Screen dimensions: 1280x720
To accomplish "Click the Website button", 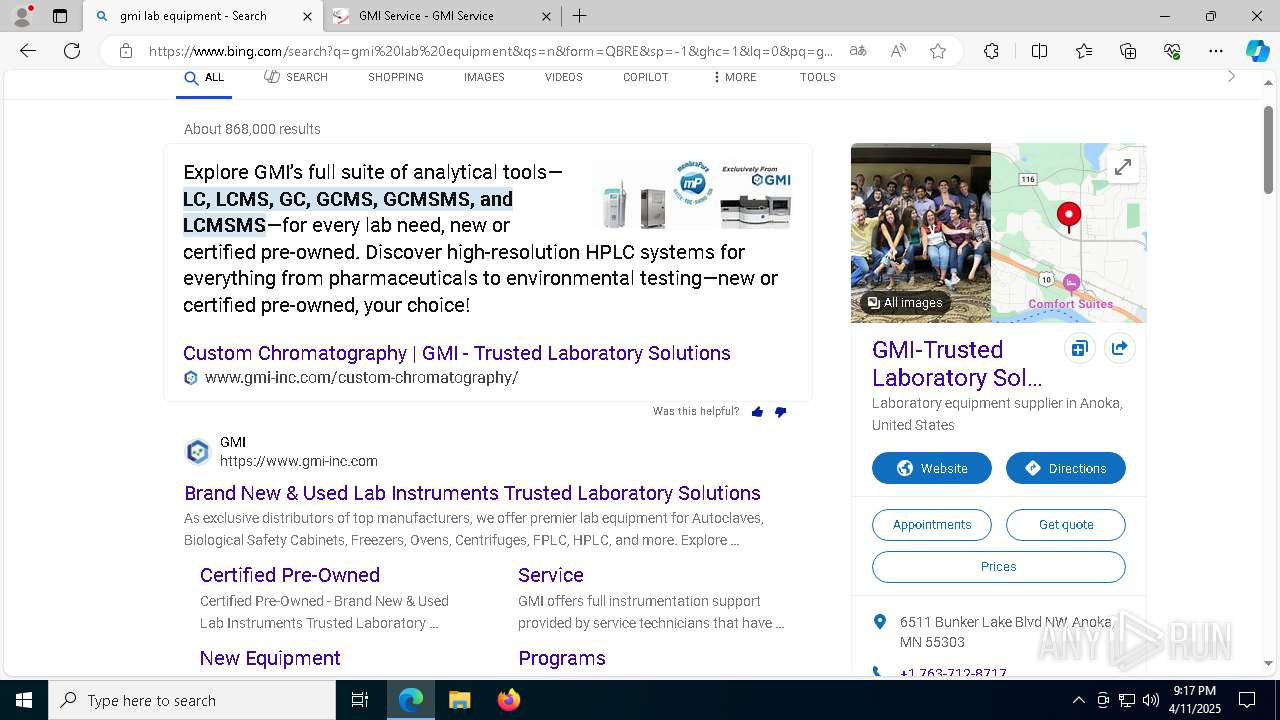I will click(932, 468).
